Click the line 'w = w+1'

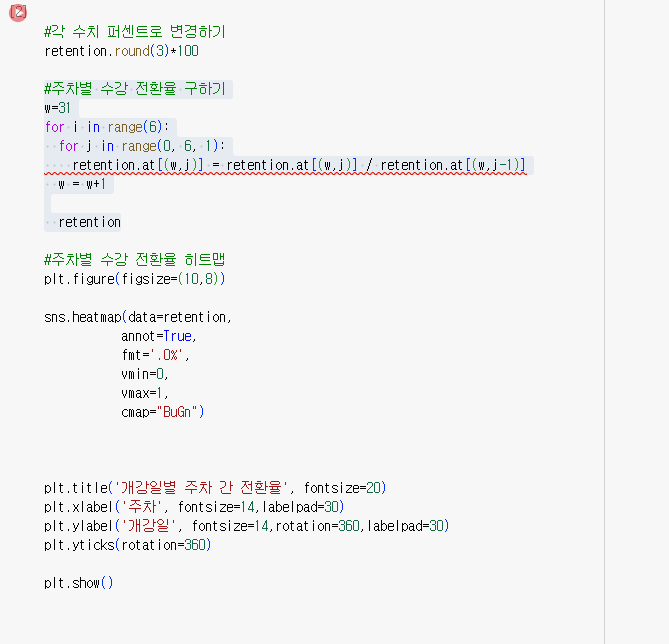82,184
